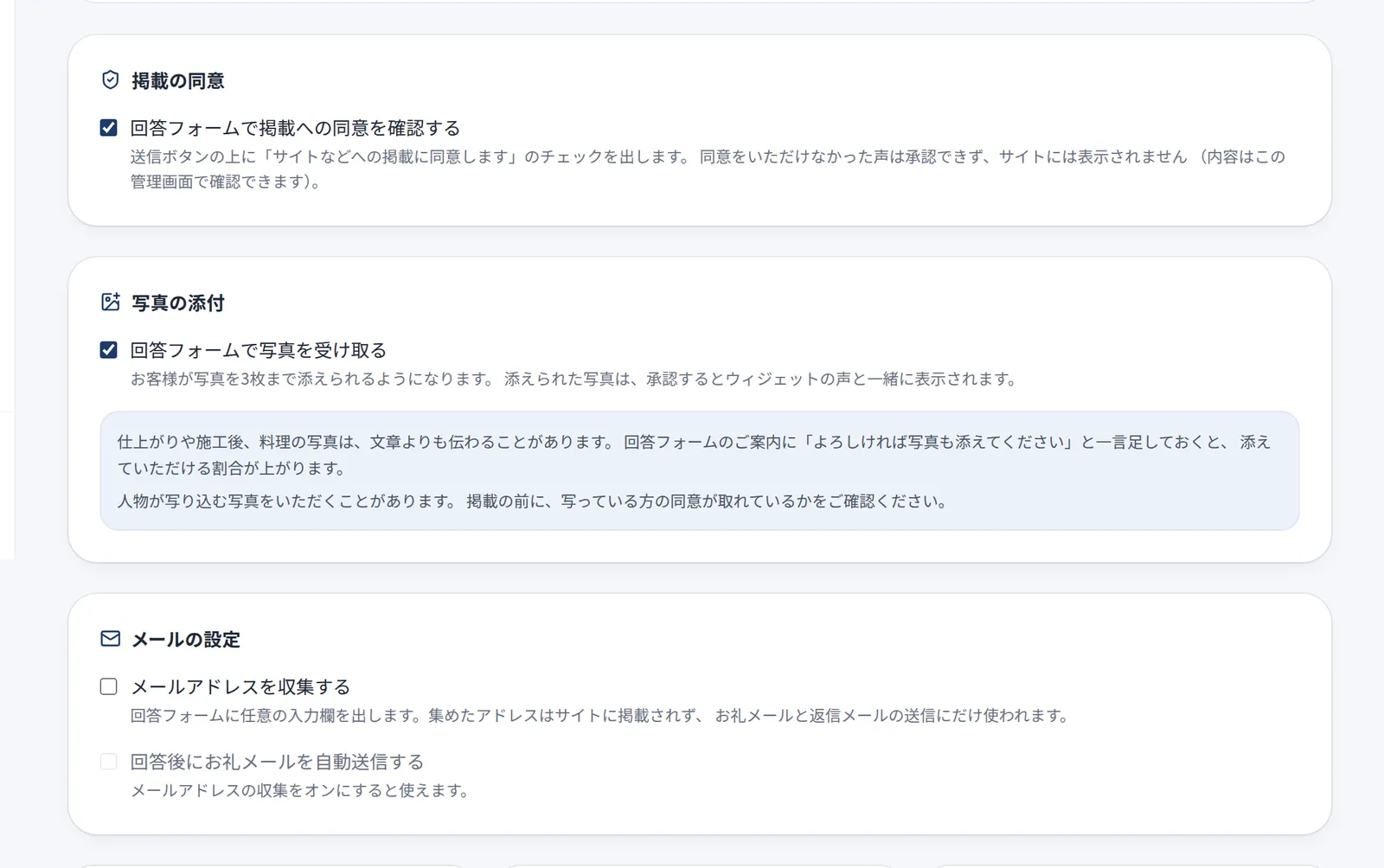Click the 掲載の同意 section heading
This screenshot has width=1384, height=868.
click(178, 81)
